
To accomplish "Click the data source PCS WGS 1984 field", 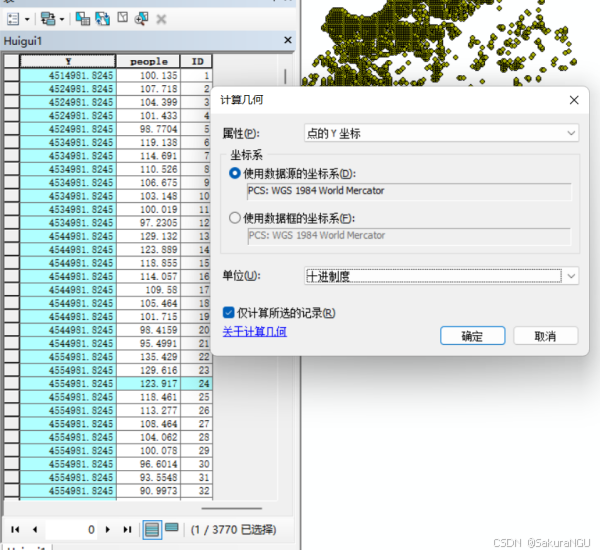I will pyautogui.click(x=409, y=191).
